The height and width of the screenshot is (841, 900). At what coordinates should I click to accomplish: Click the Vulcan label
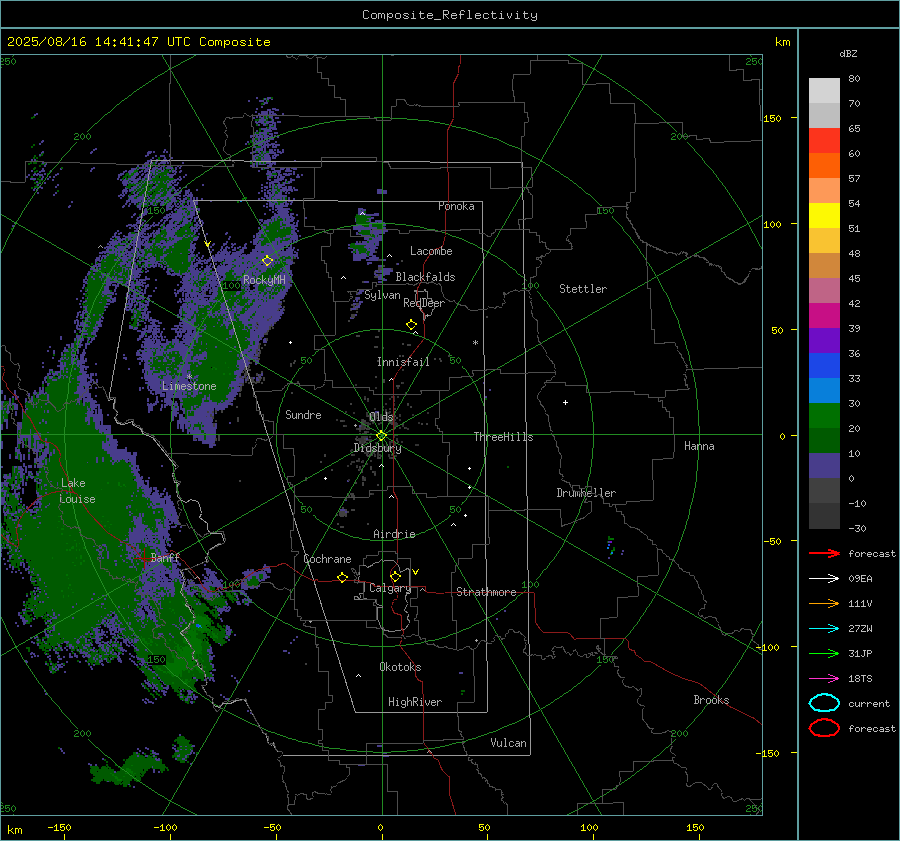tap(508, 743)
